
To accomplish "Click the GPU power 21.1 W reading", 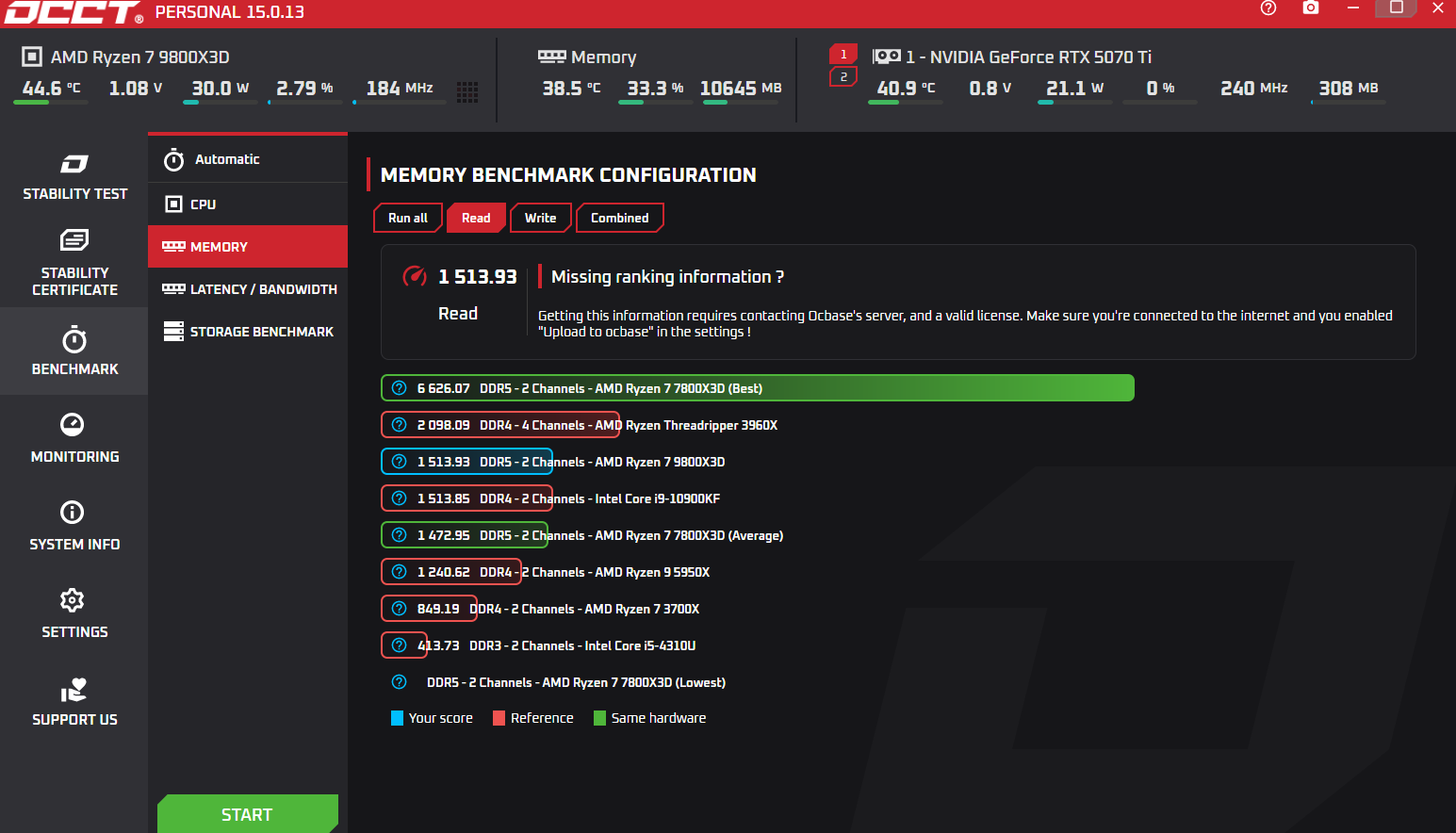I will [x=1075, y=88].
